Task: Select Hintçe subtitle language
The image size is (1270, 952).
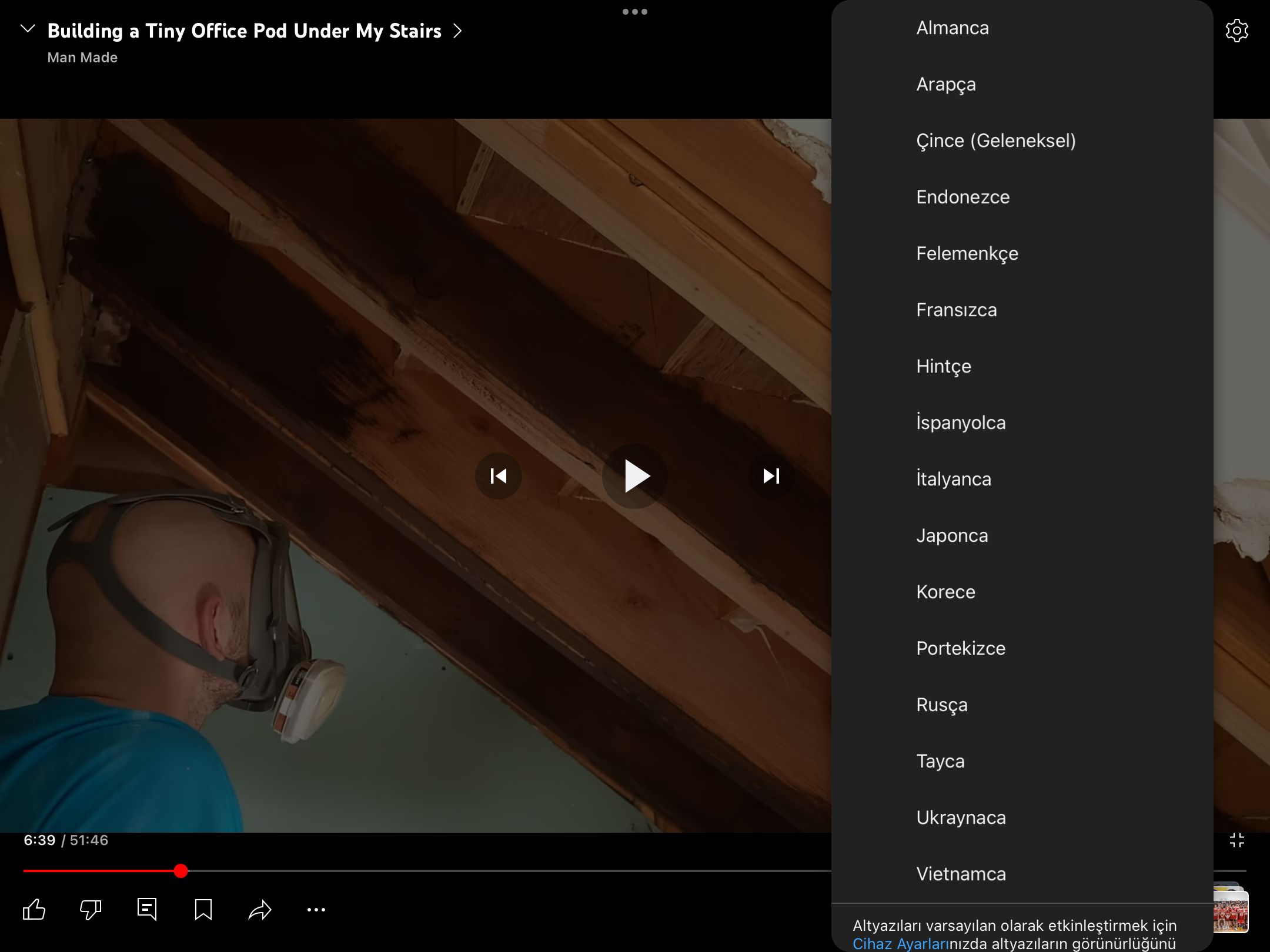Action: pyautogui.click(x=1022, y=366)
